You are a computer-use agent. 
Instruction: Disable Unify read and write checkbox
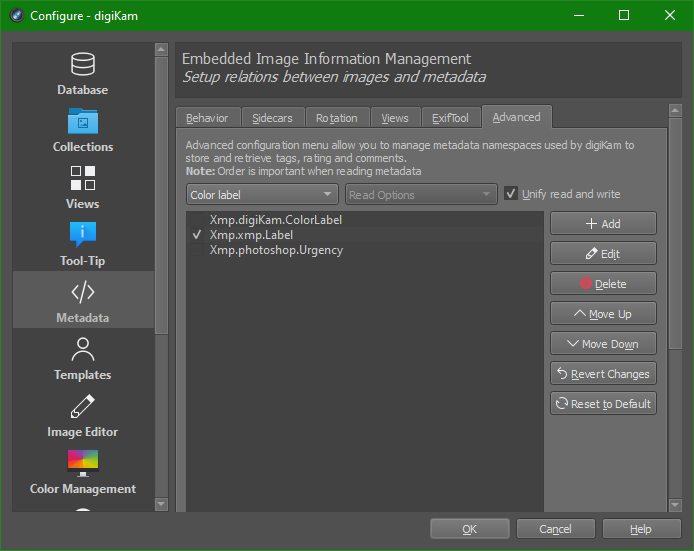511,194
